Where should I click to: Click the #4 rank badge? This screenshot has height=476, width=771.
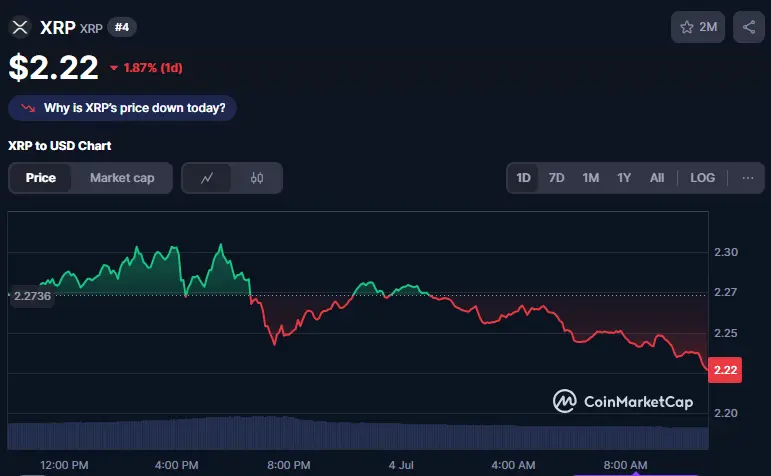coord(122,27)
